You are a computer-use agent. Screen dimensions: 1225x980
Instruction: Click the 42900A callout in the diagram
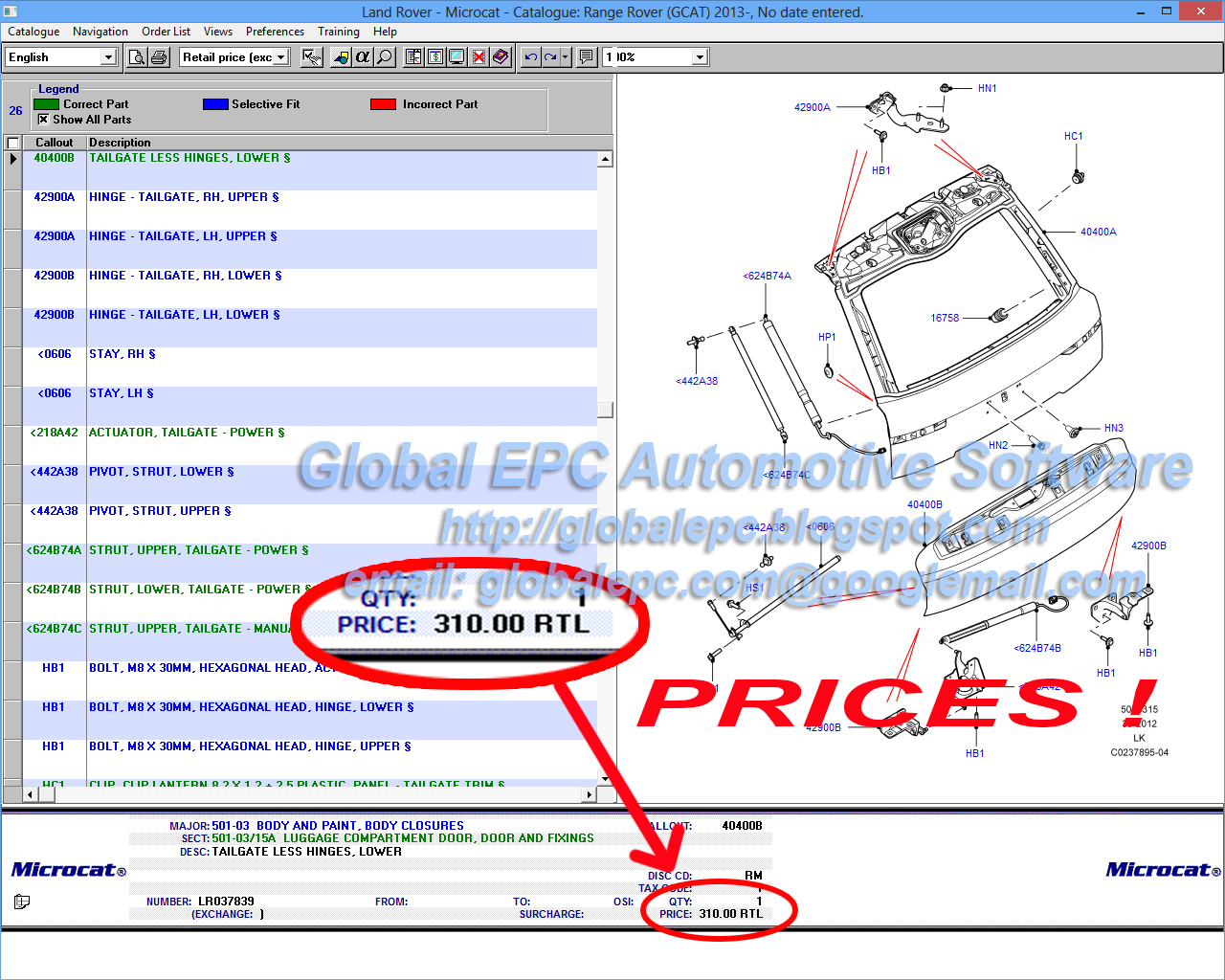click(x=813, y=107)
